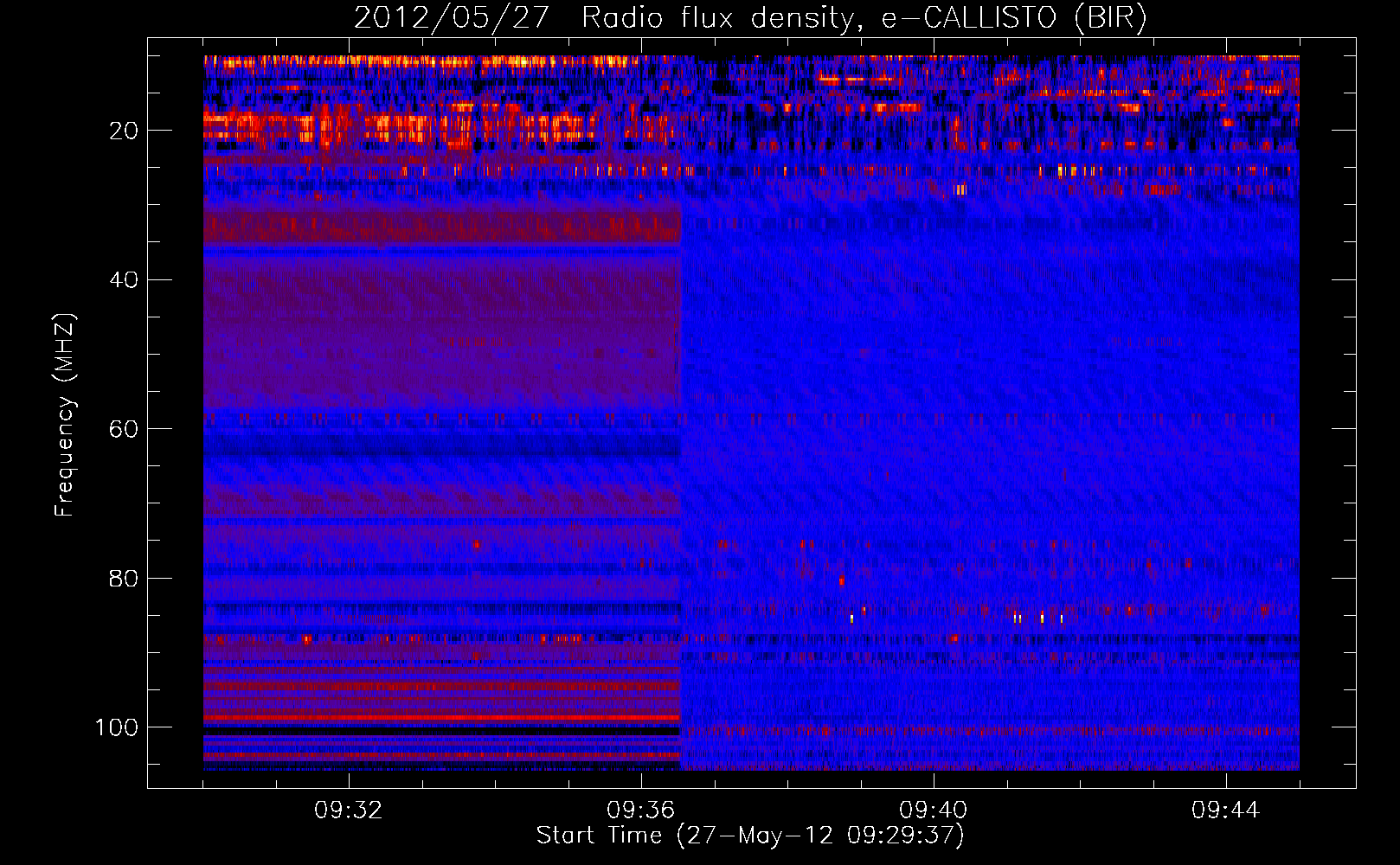
Task: Click the 20 MHz frequency tick label
Action: point(124,131)
